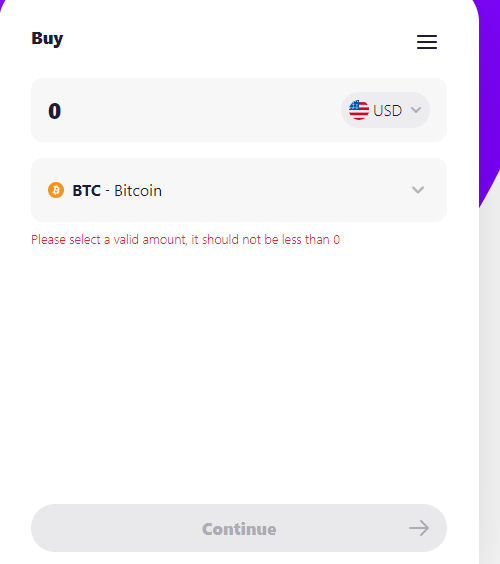Open the hamburger menu
Viewport: 500px width, 564px height.
(x=427, y=42)
